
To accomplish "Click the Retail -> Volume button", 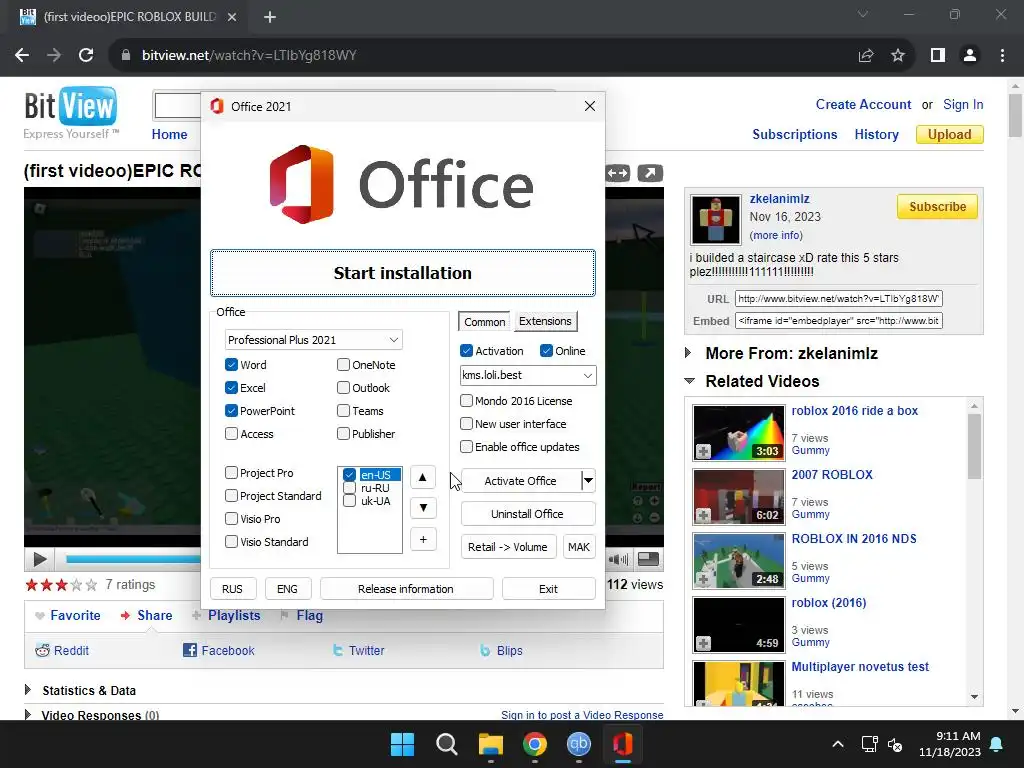I will (508, 547).
